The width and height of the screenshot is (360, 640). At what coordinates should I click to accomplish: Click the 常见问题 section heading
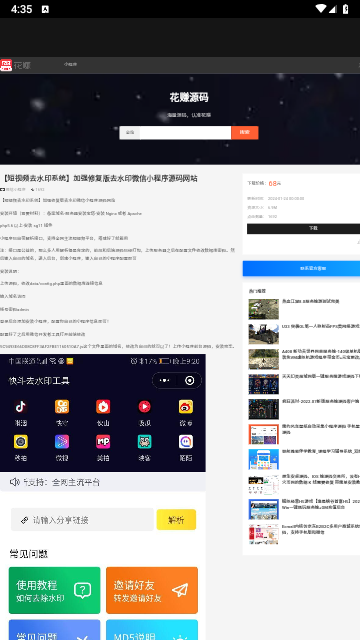(x=29, y=554)
